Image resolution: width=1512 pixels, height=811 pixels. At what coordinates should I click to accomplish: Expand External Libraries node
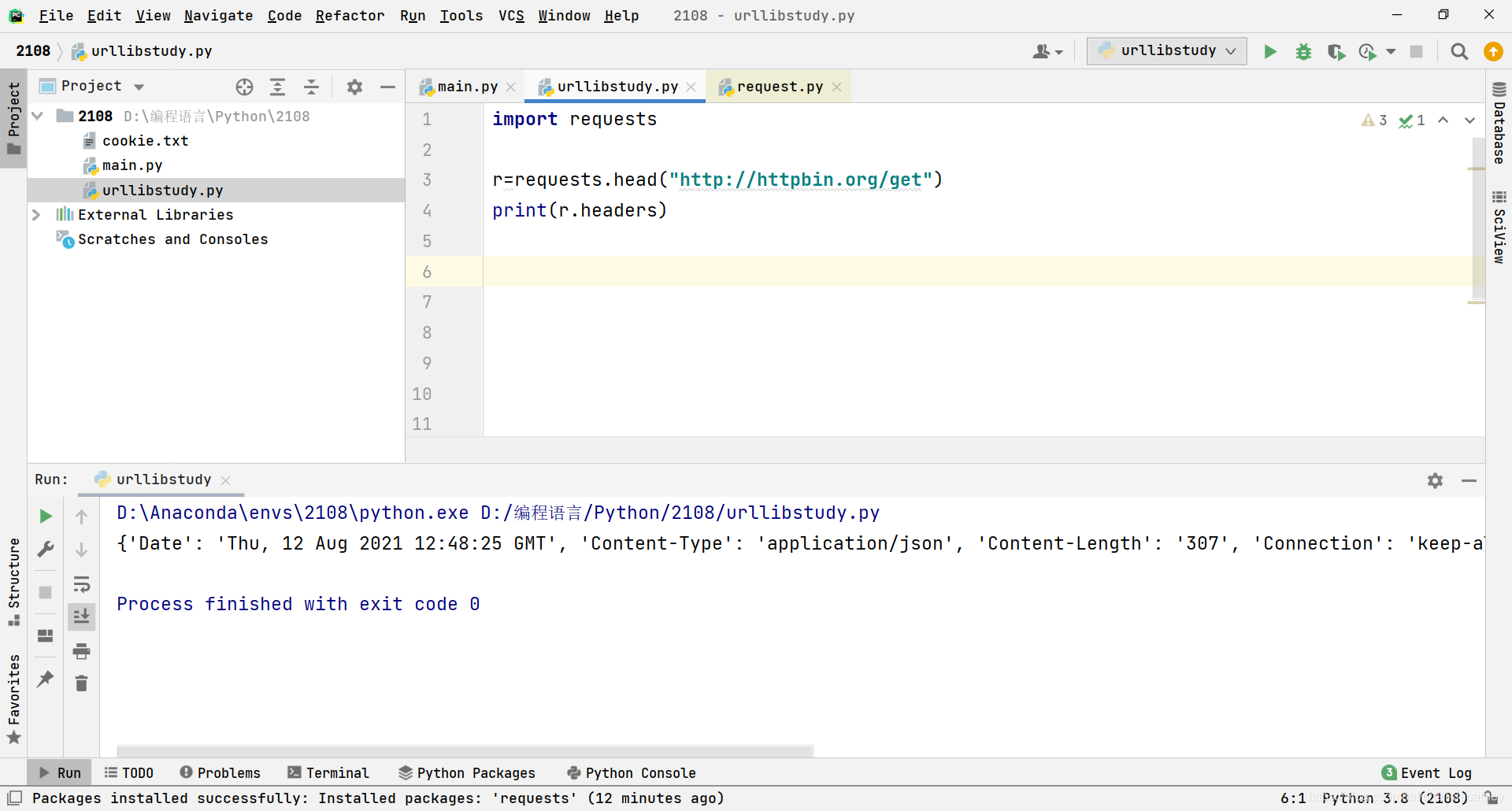pos(36,214)
